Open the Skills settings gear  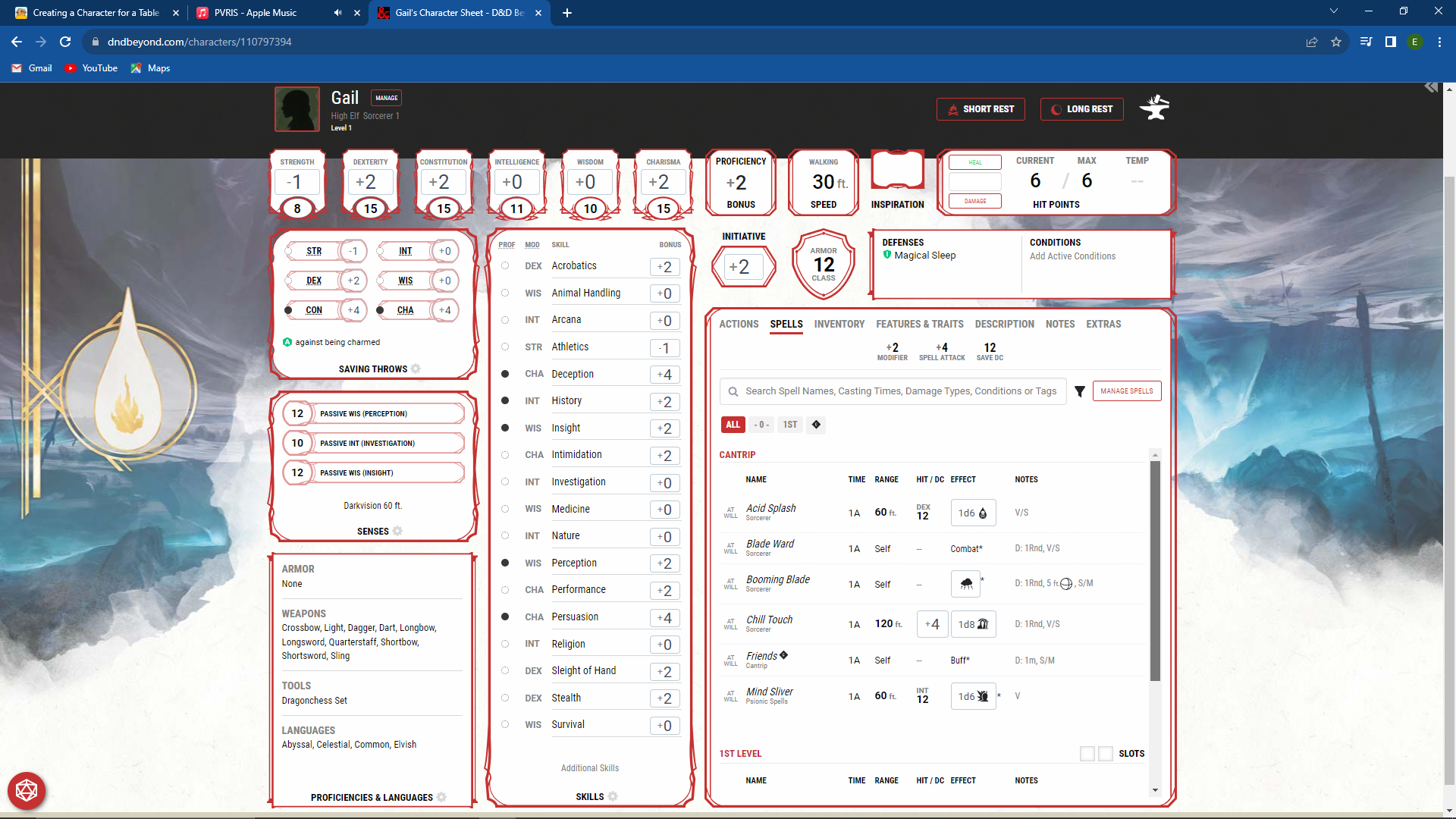[612, 796]
